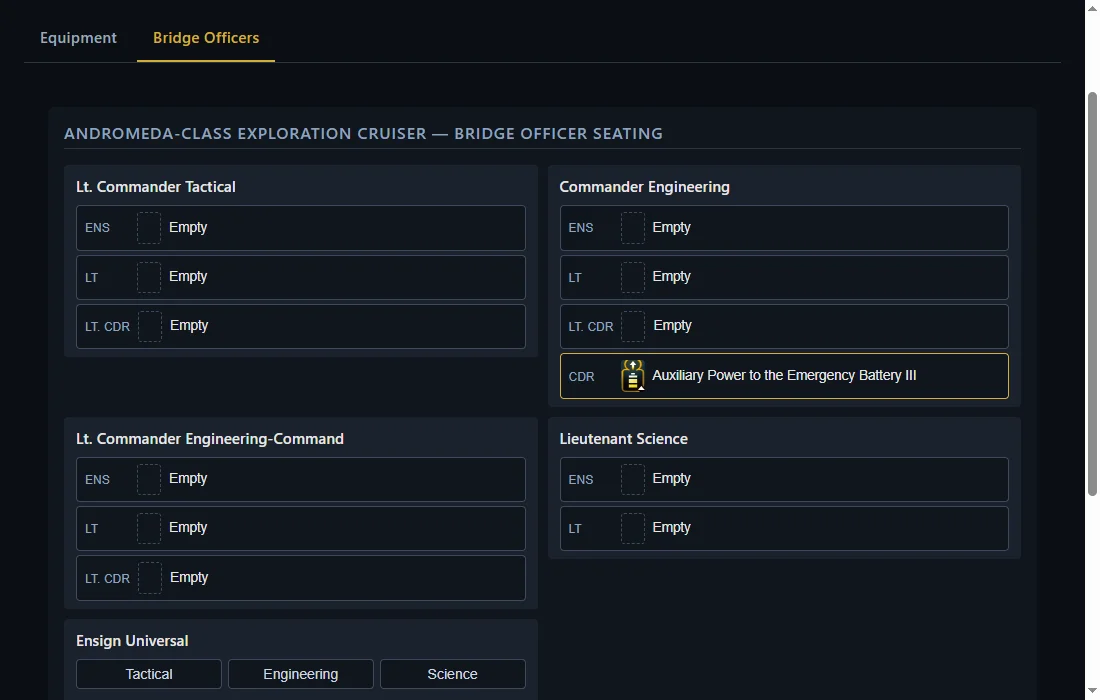Click the CDR slot with Auxiliary Power ability
This screenshot has height=700, width=1100.
784,376
